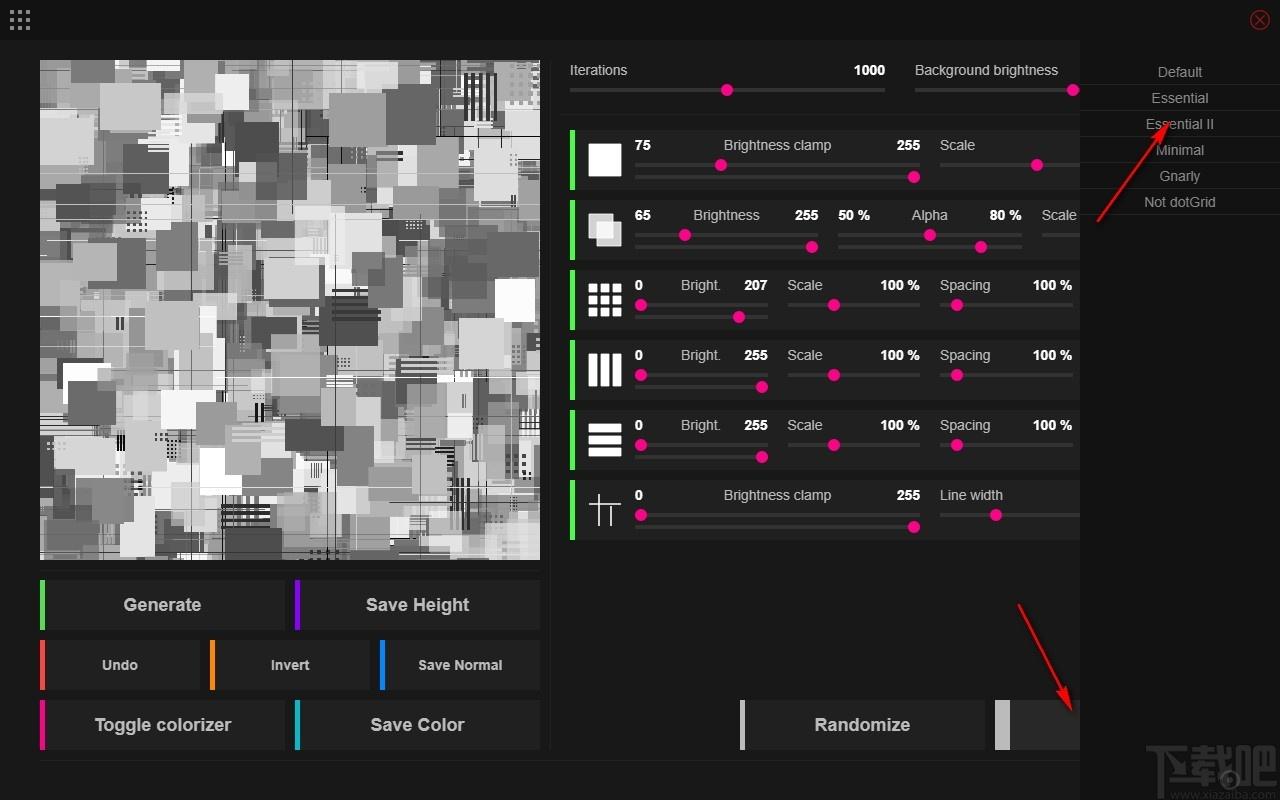
Task: Invert the height map
Action: [290, 665]
